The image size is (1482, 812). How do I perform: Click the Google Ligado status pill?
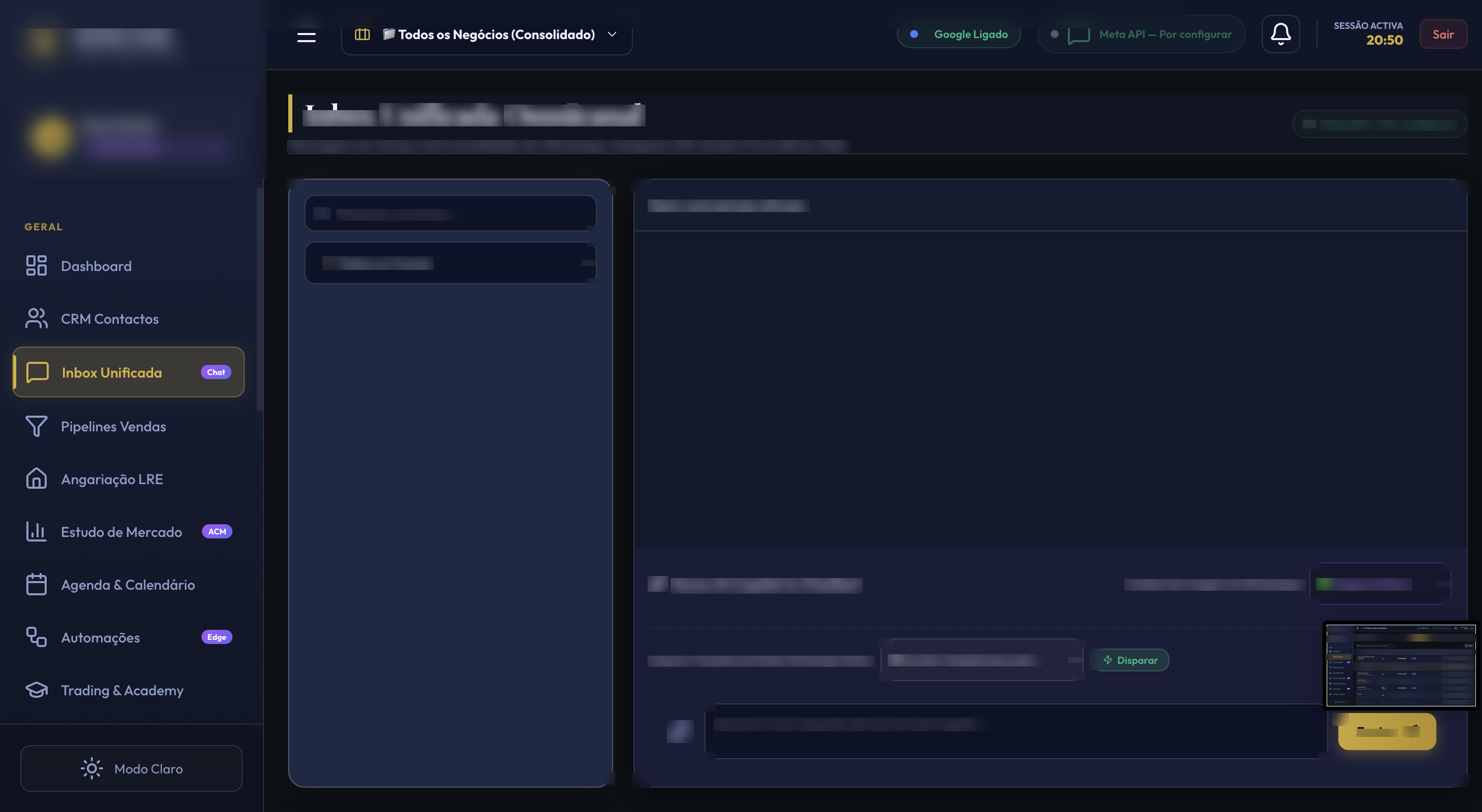click(959, 35)
